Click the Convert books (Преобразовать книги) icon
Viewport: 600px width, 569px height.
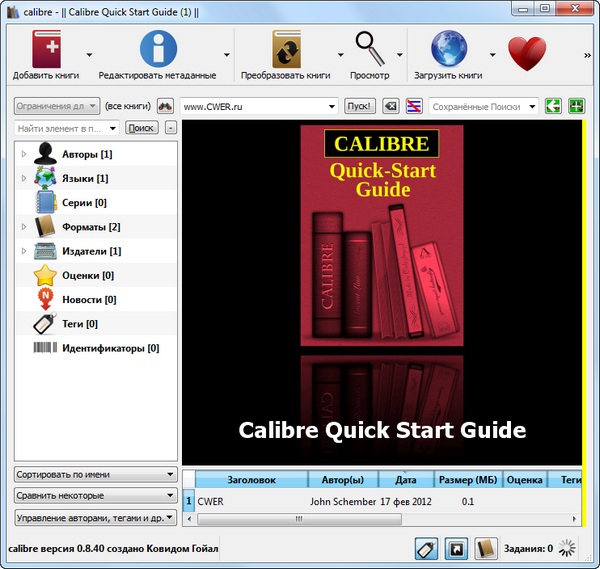point(286,50)
